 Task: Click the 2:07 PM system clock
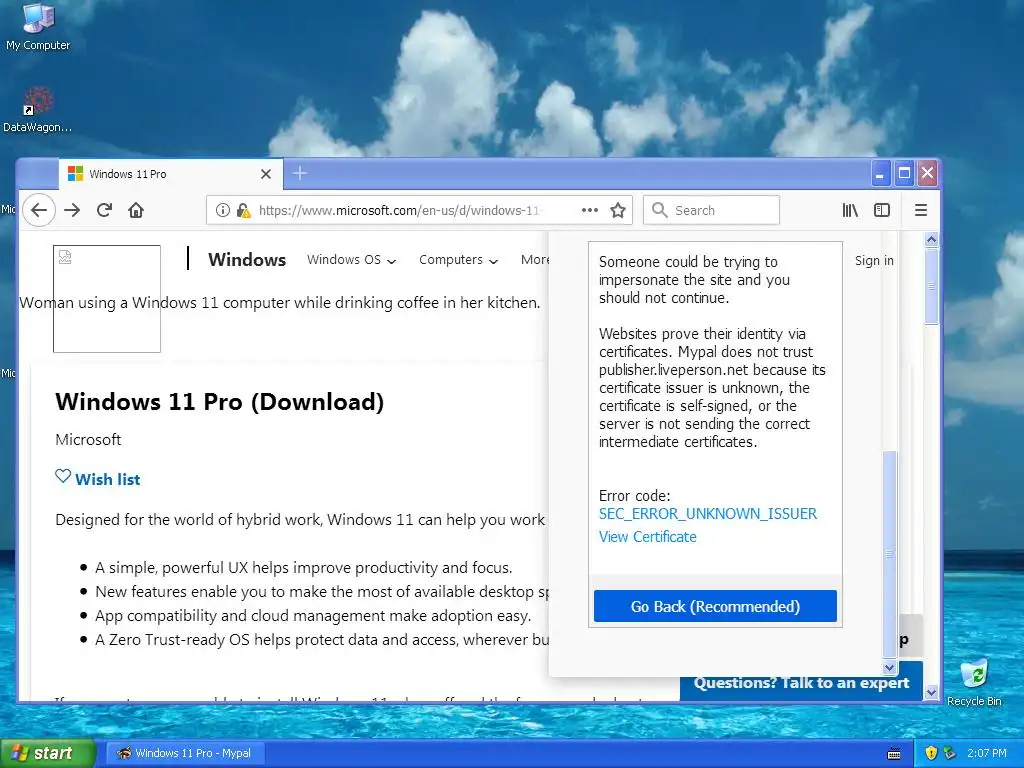pos(987,753)
